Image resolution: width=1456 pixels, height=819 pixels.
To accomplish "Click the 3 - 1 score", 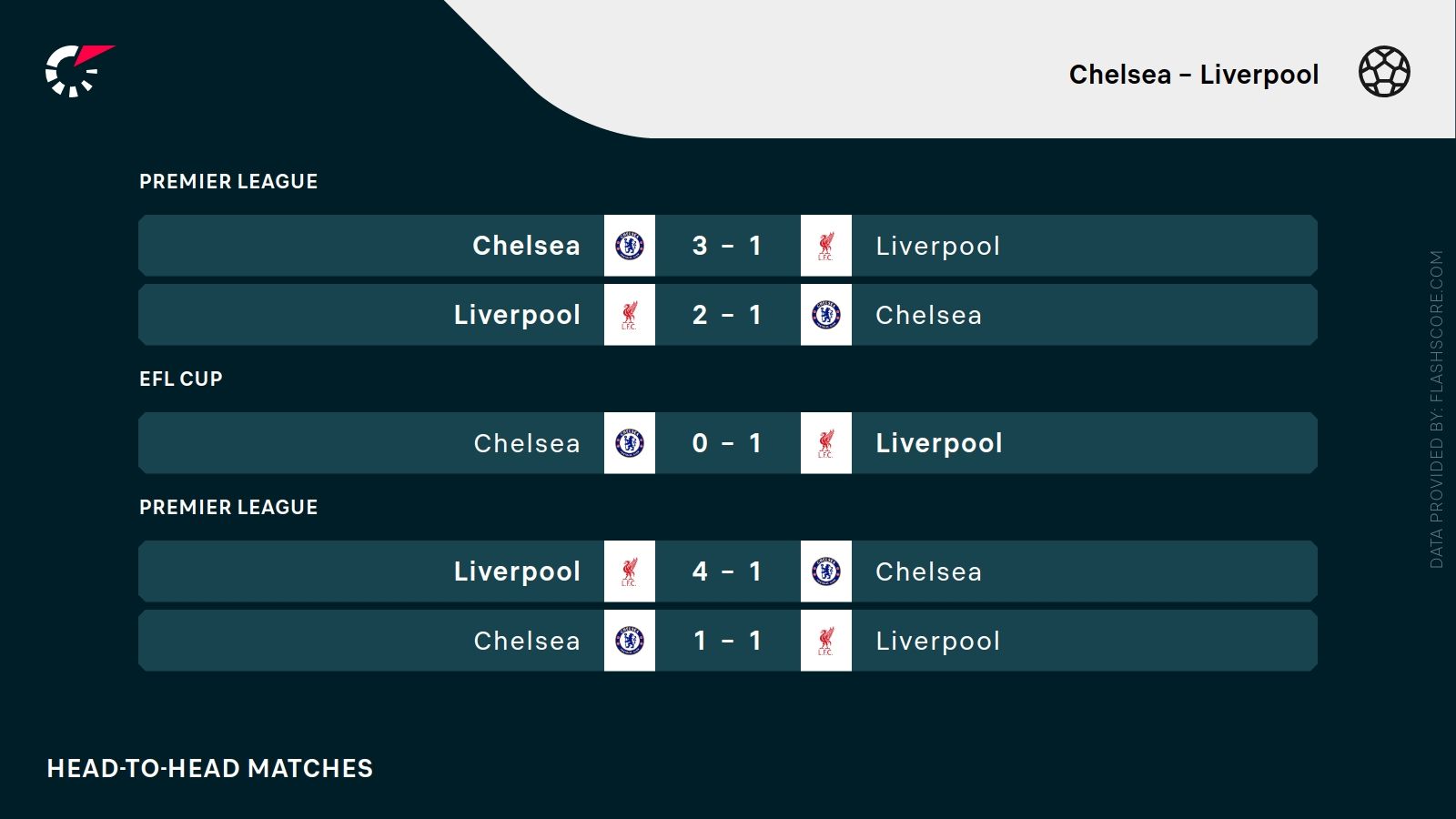I will (x=727, y=246).
